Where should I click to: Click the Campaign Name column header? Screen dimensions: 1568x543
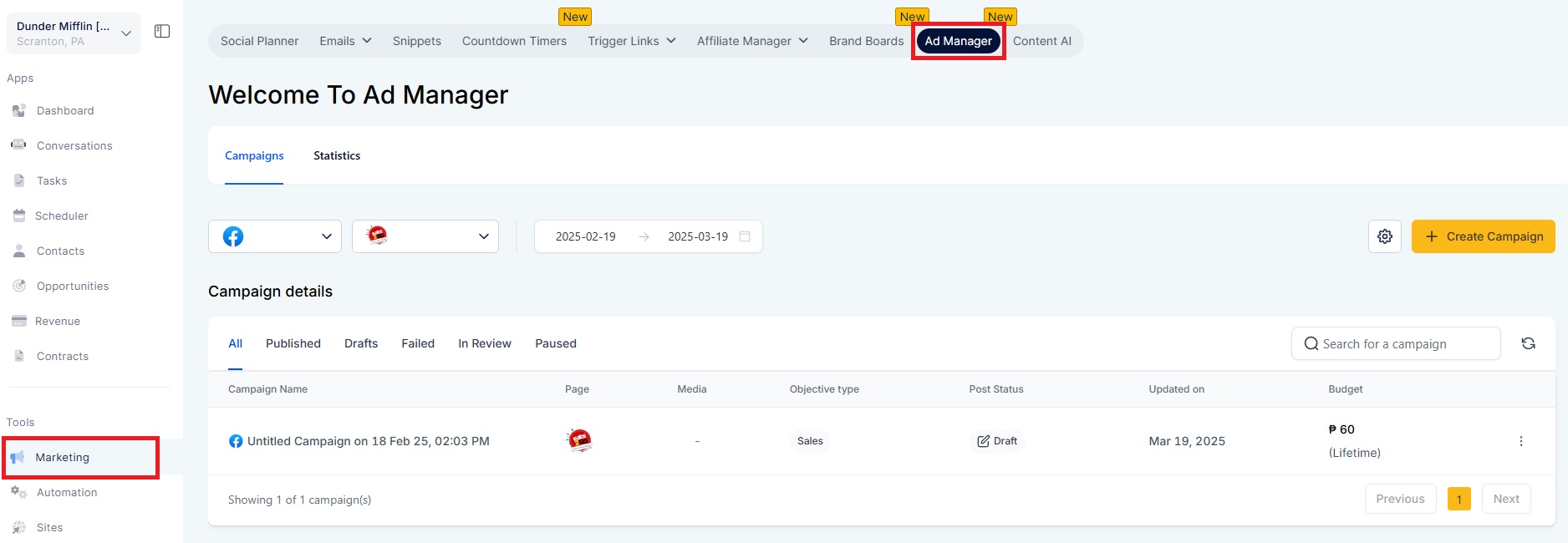pyautogui.click(x=267, y=389)
